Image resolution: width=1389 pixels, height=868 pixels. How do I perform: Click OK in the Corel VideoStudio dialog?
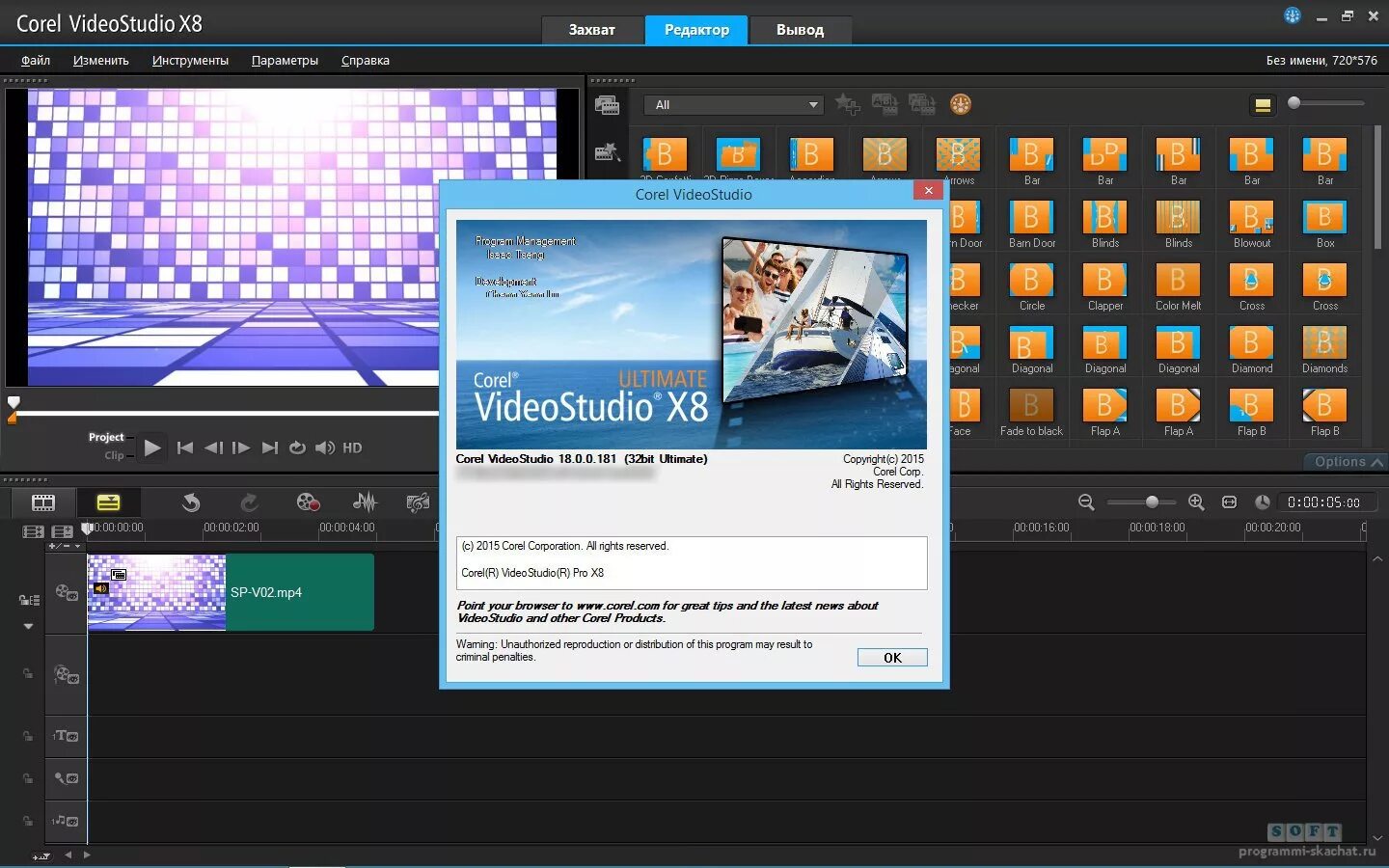point(892,657)
